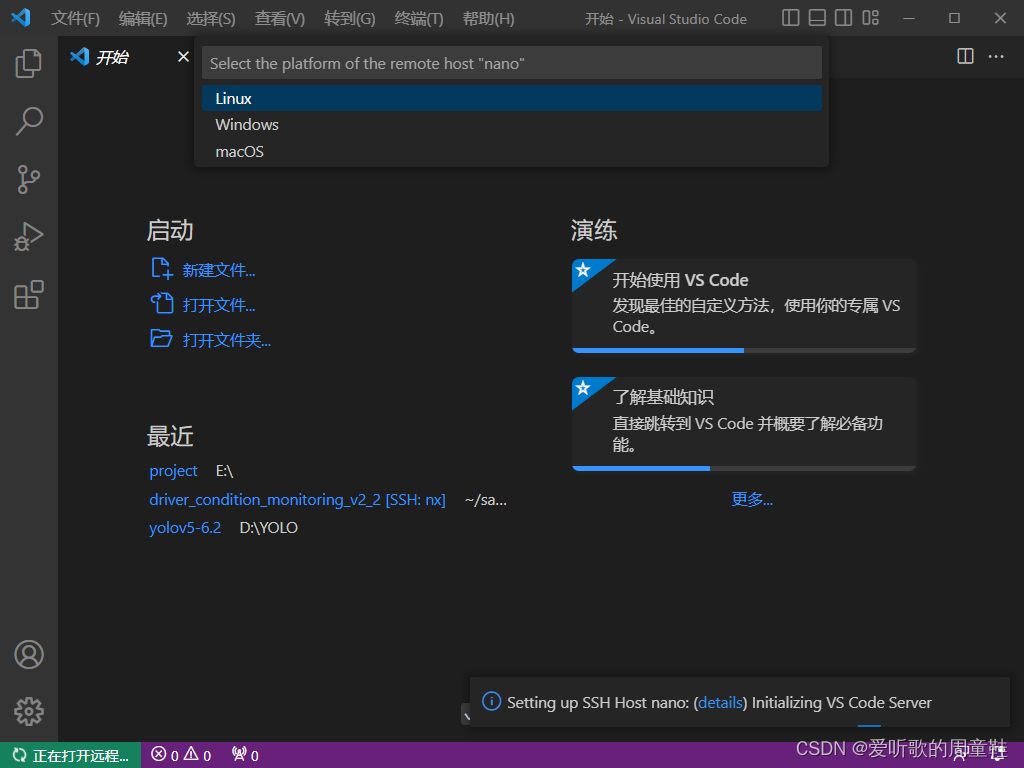This screenshot has width=1024, height=768.
Task: Click the new file icon beside 新建文件
Action: tap(162, 268)
